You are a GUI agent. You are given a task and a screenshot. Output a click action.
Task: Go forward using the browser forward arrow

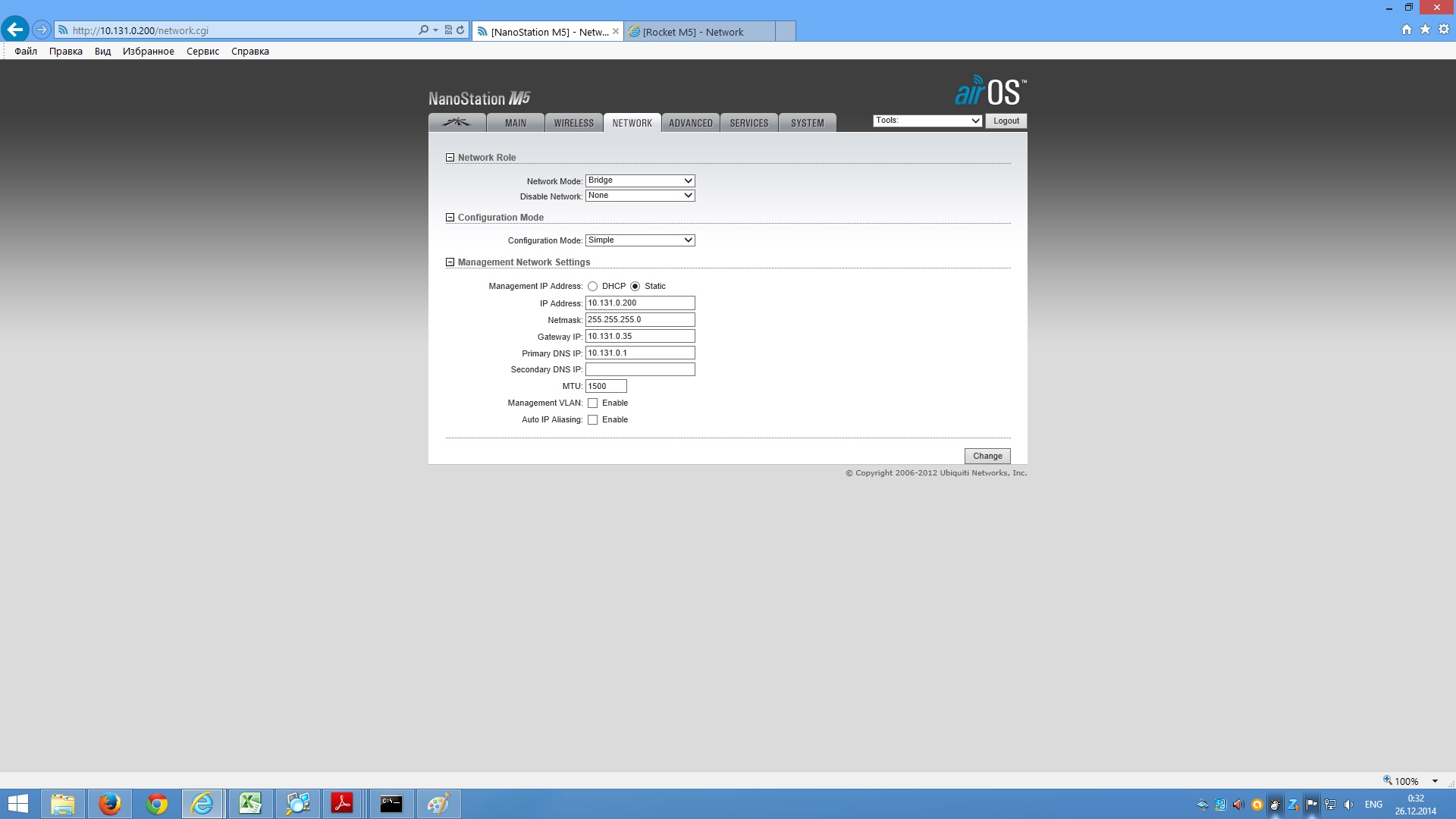pos(42,30)
